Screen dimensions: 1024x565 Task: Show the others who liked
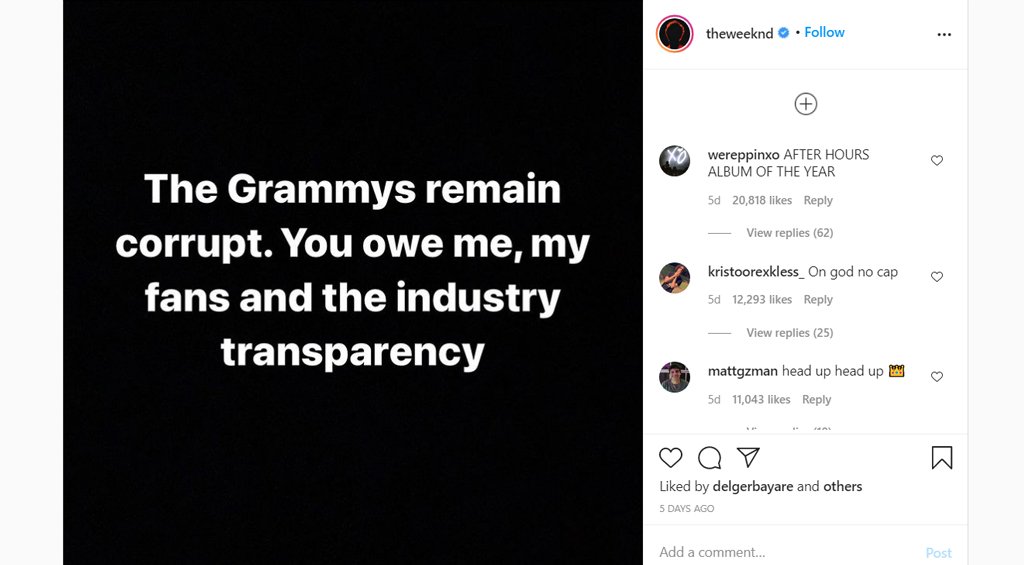[x=842, y=487]
